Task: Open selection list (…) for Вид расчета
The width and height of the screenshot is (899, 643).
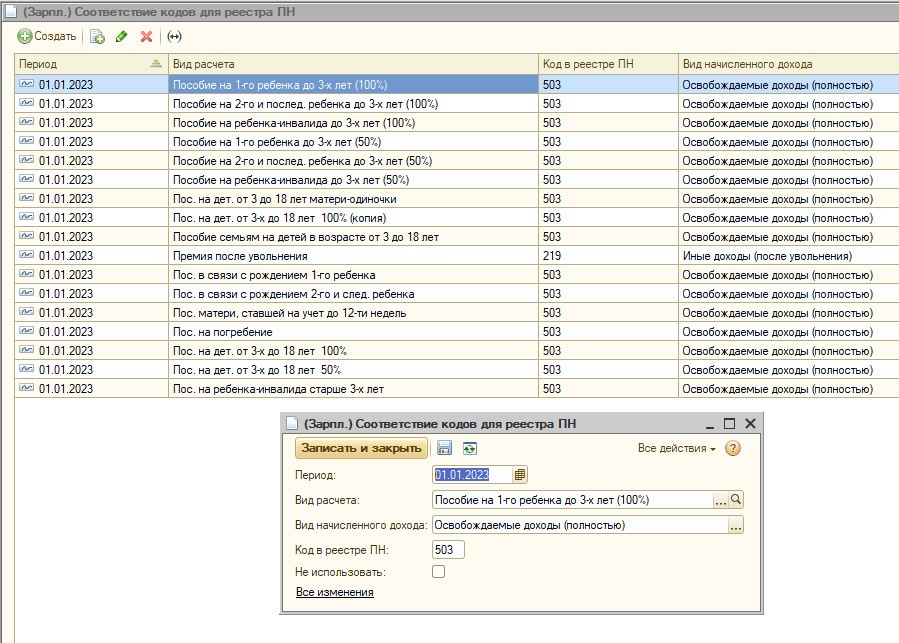Action: [719, 500]
